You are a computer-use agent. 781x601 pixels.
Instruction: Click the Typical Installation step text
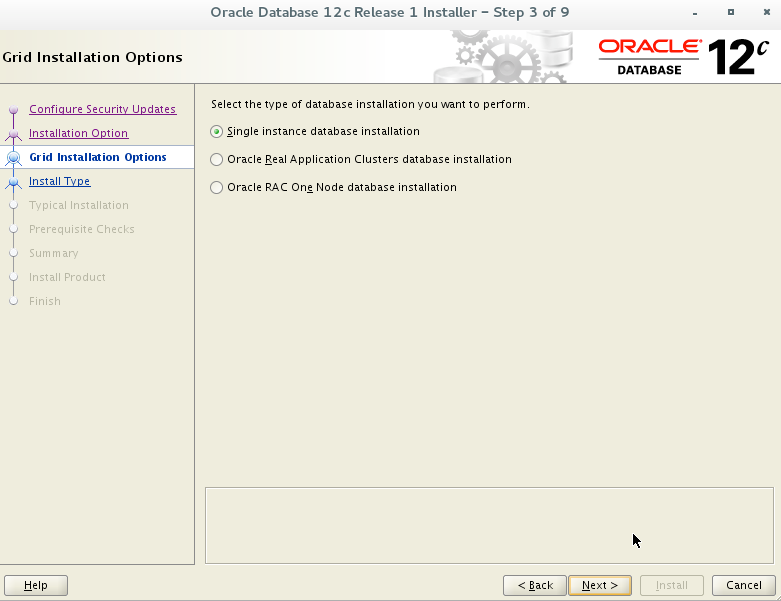click(79, 205)
